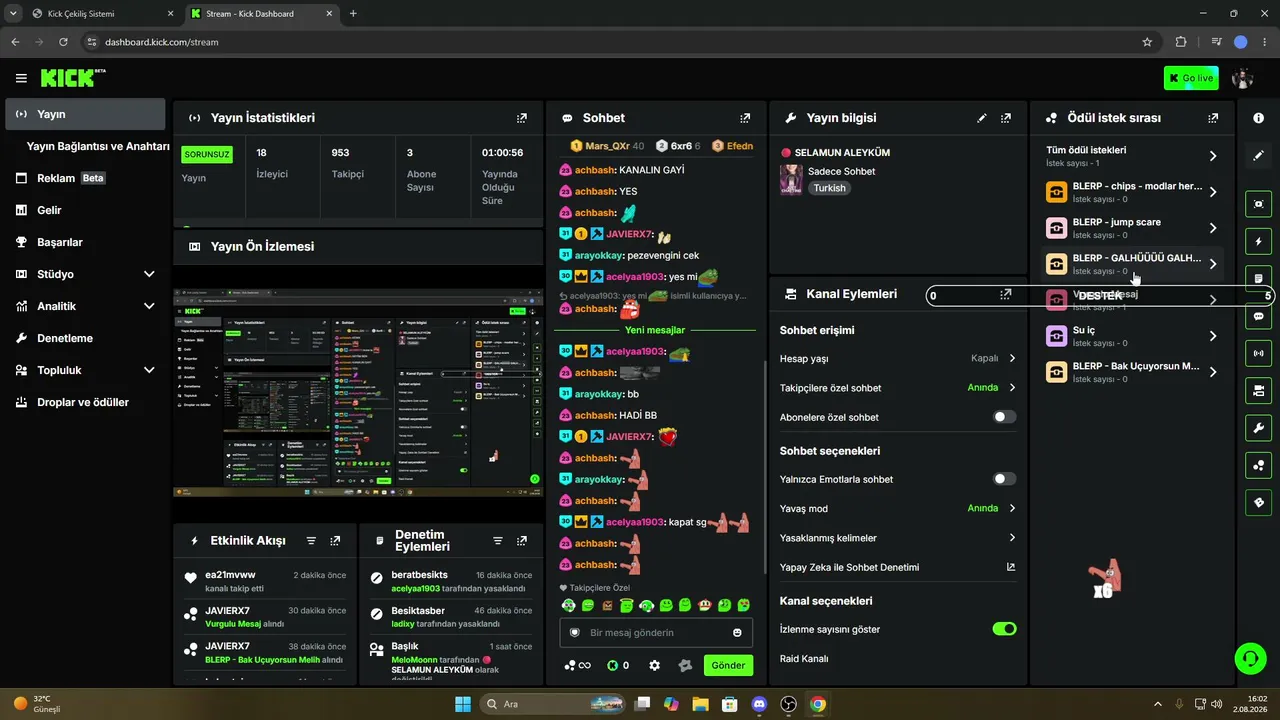Open the green support headset button
This screenshot has height=720, width=1280.
[x=1250, y=658]
